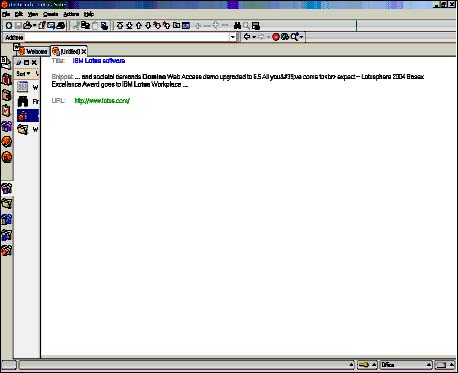Click the first toolbar circle icon
This screenshot has height=373, width=458.
9,25
